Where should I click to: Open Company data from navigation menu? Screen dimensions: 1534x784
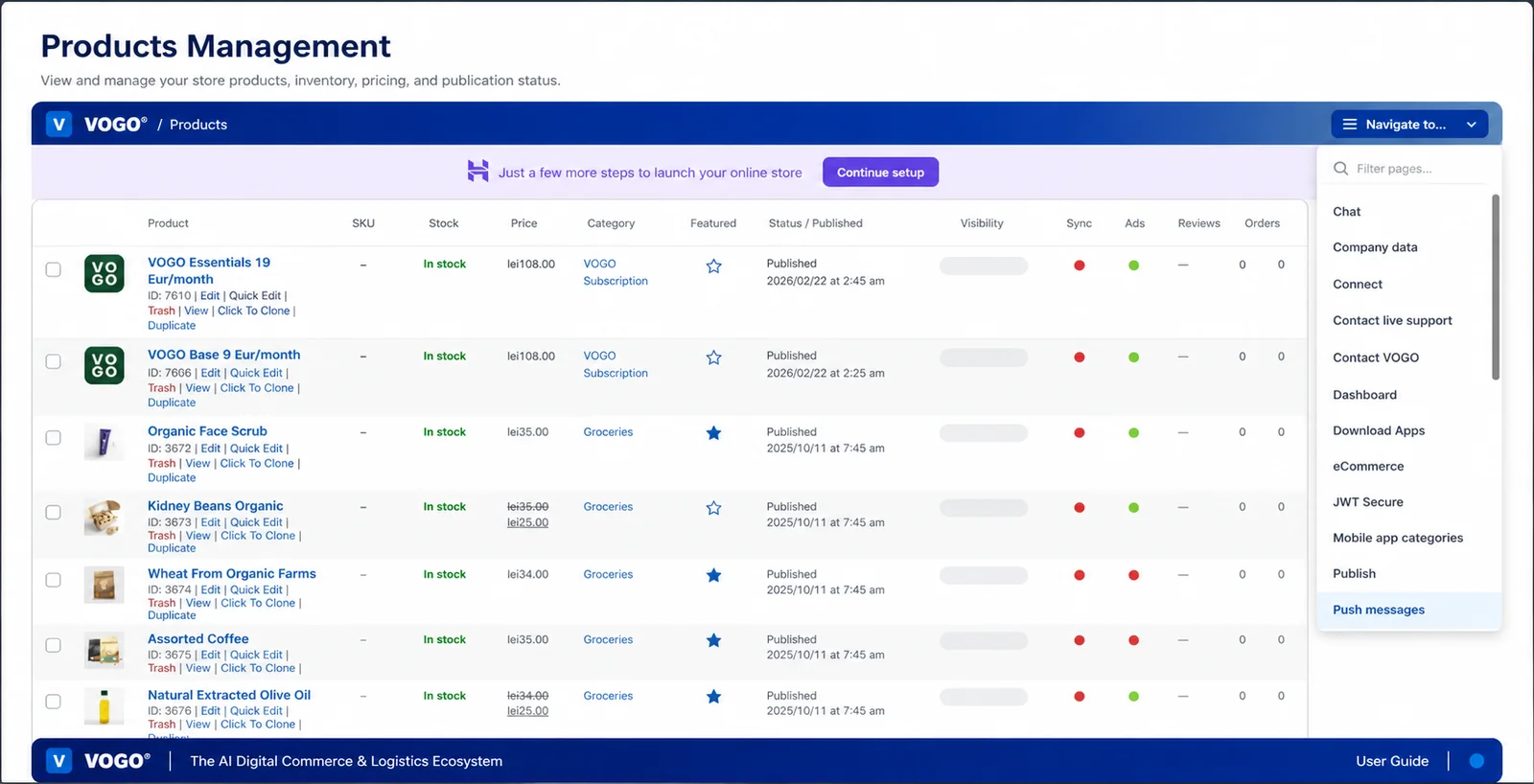1375,247
